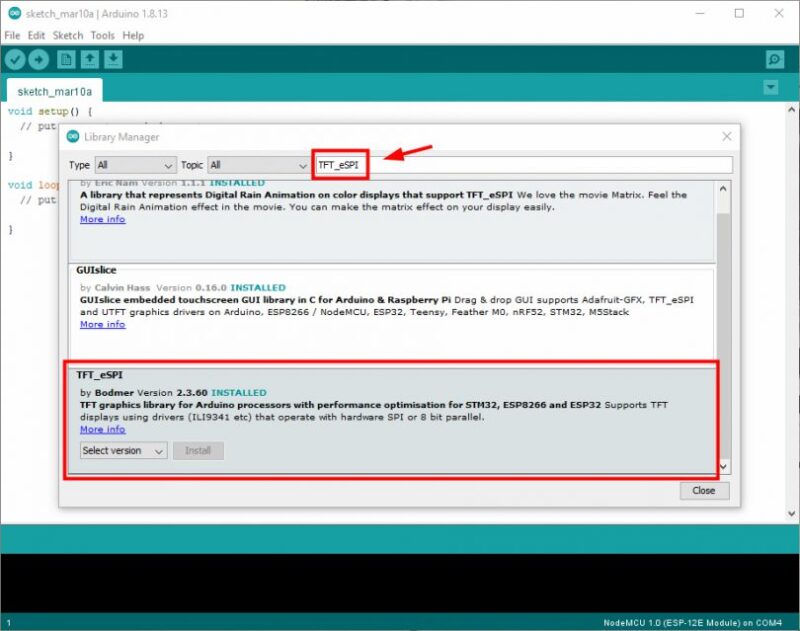Close the Library Manager dialog with X
Image resolution: width=800 pixels, height=631 pixels.
click(x=726, y=136)
